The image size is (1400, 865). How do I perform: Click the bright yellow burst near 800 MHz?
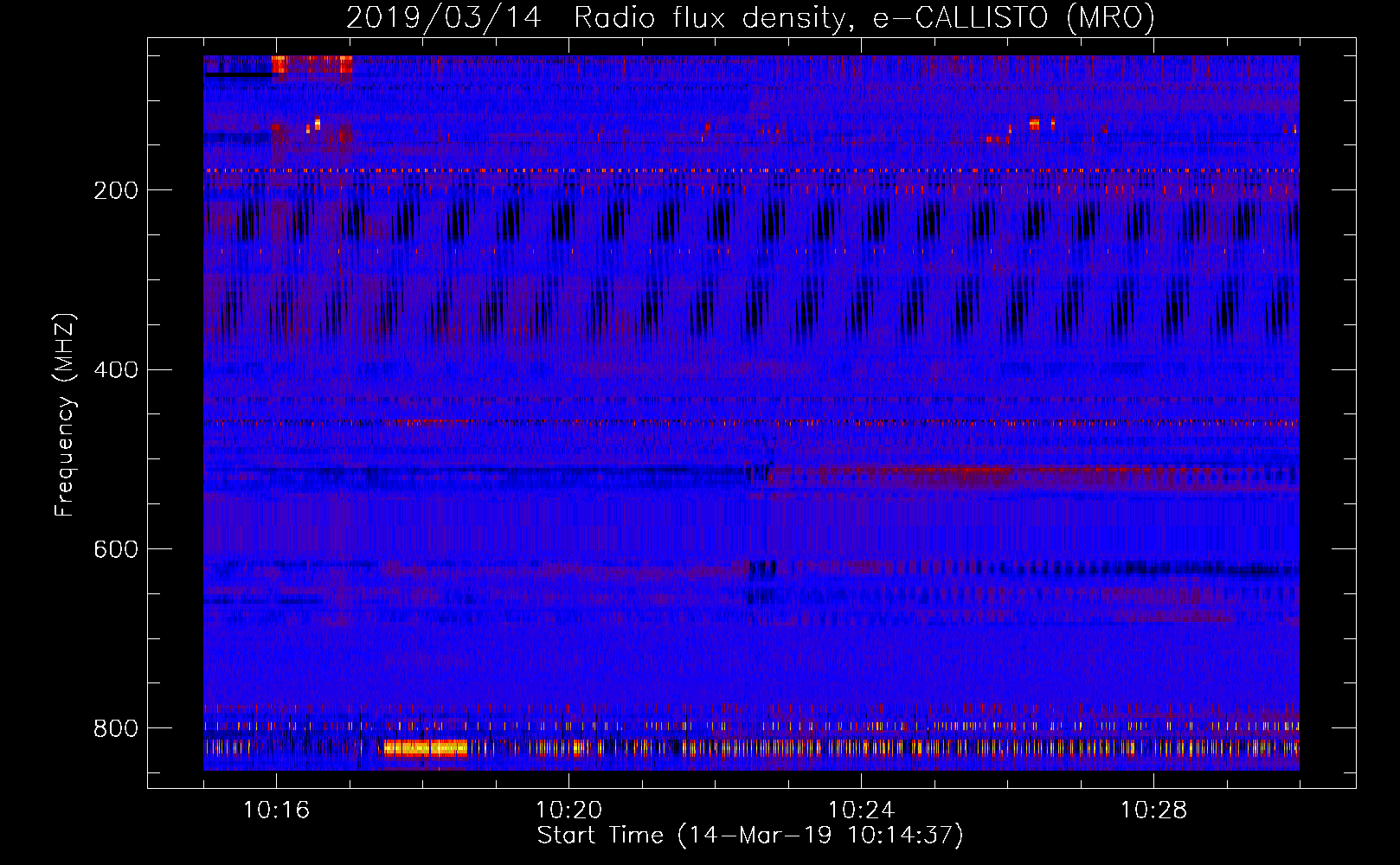425,748
